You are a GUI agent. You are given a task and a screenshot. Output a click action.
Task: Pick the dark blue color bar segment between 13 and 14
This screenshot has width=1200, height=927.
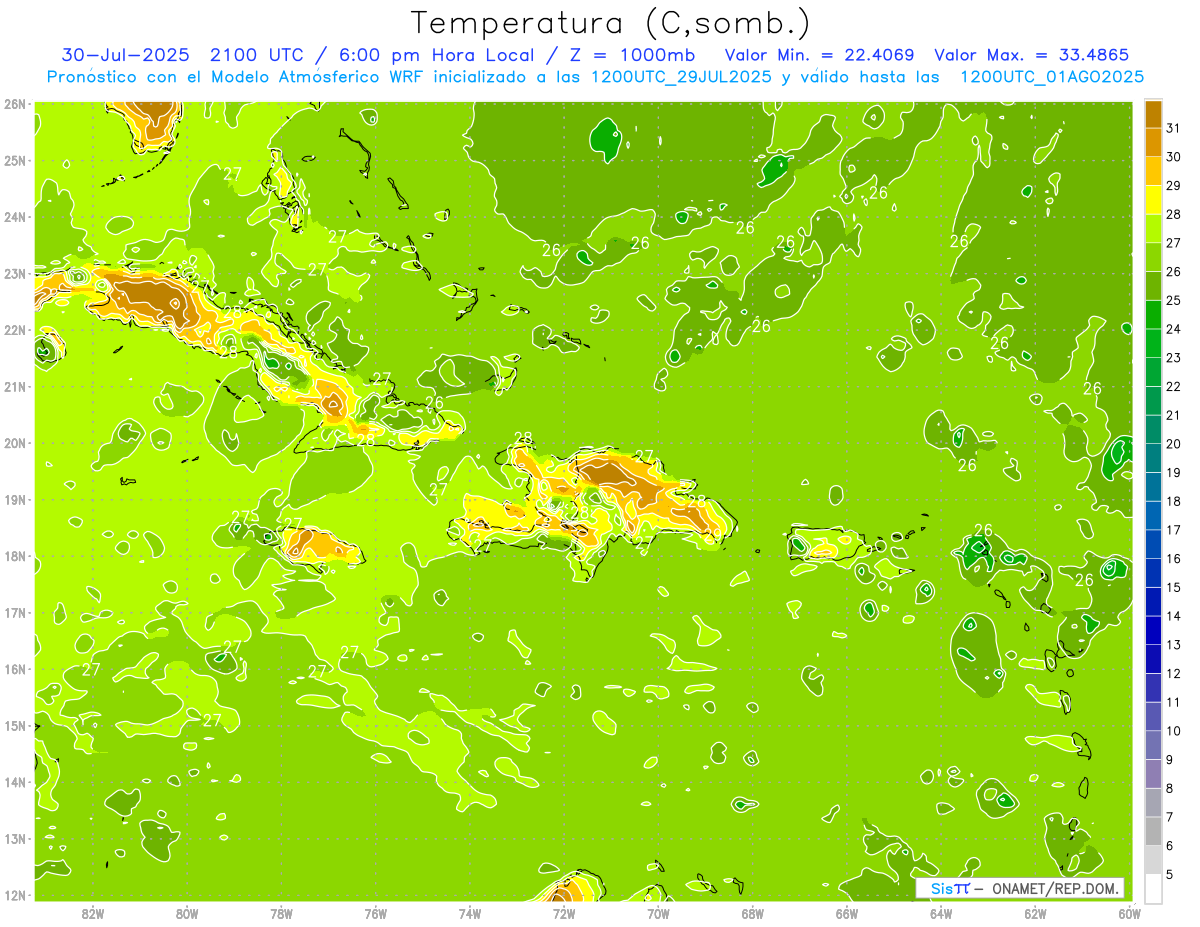1153,631
